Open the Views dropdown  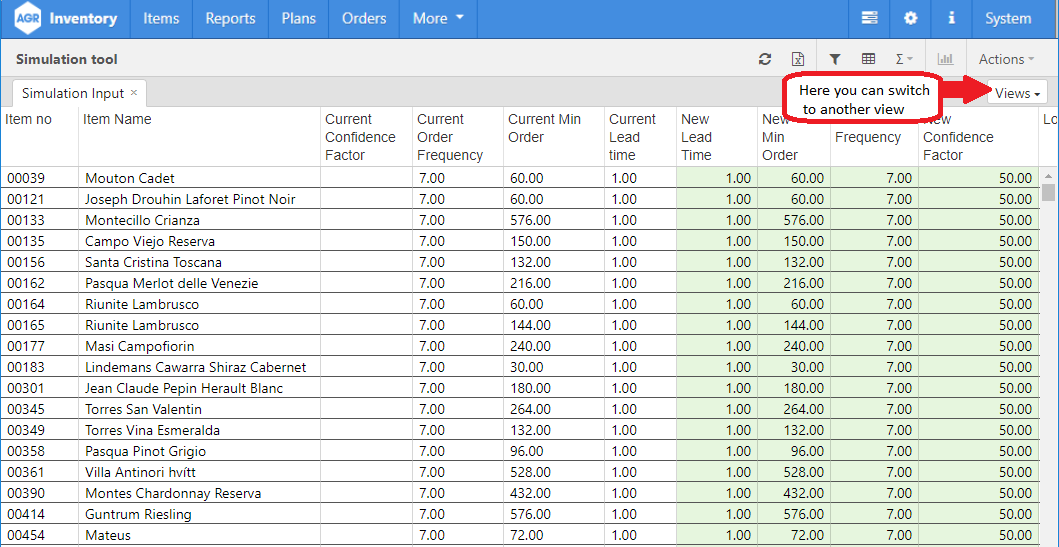(x=1017, y=93)
